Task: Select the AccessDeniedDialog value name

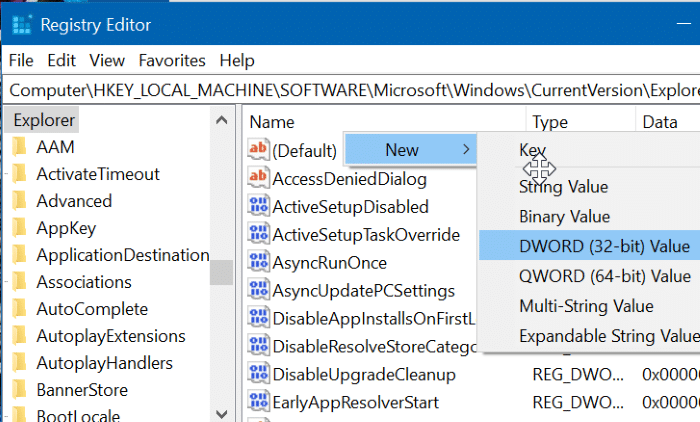Action: tap(350, 179)
